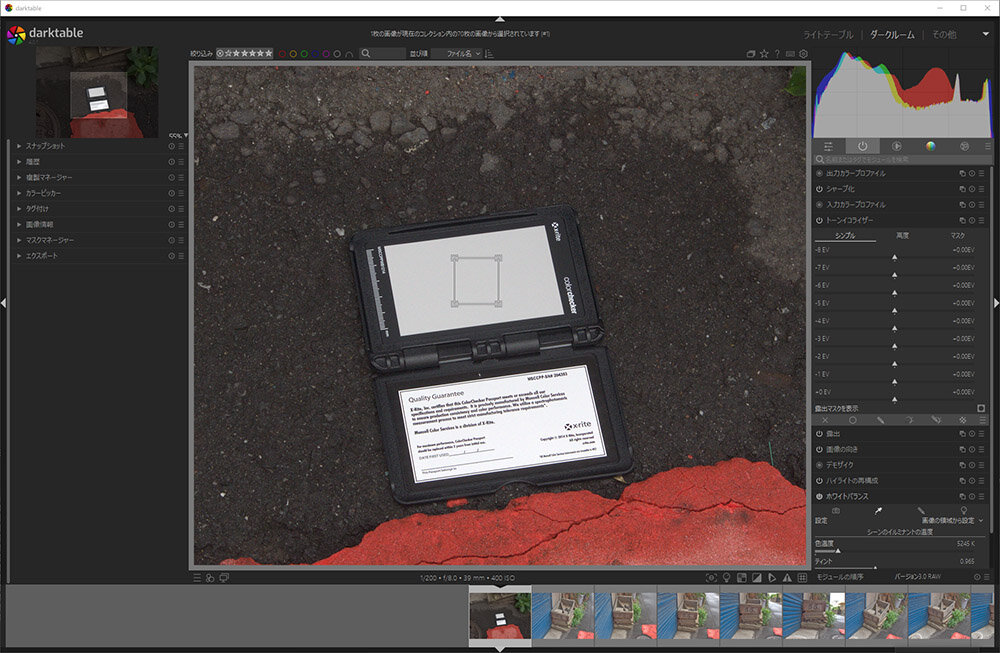Open the second window display icon

[224, 578]
